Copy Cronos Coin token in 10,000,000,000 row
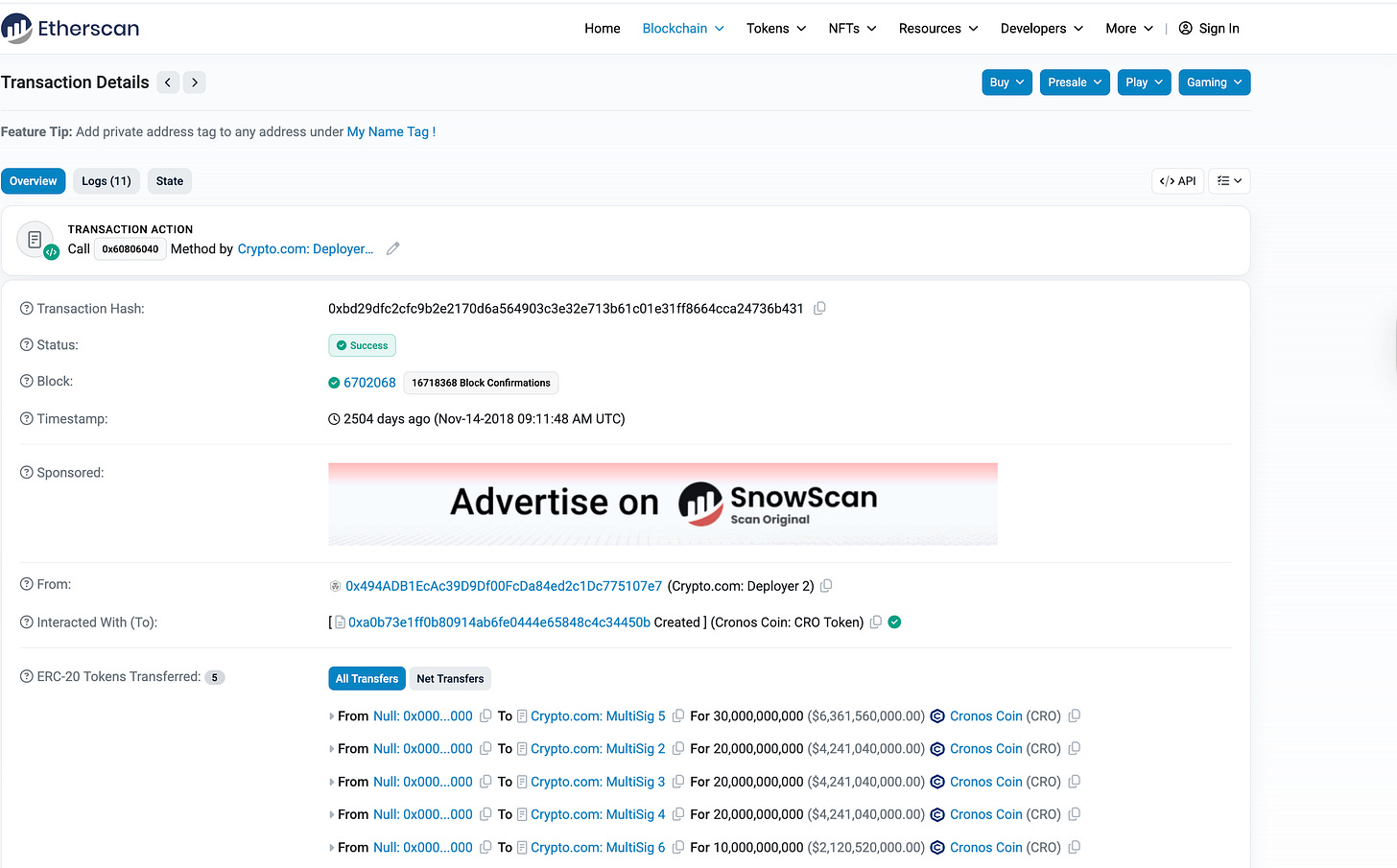1397x868 pixels. click(1075, 848)
